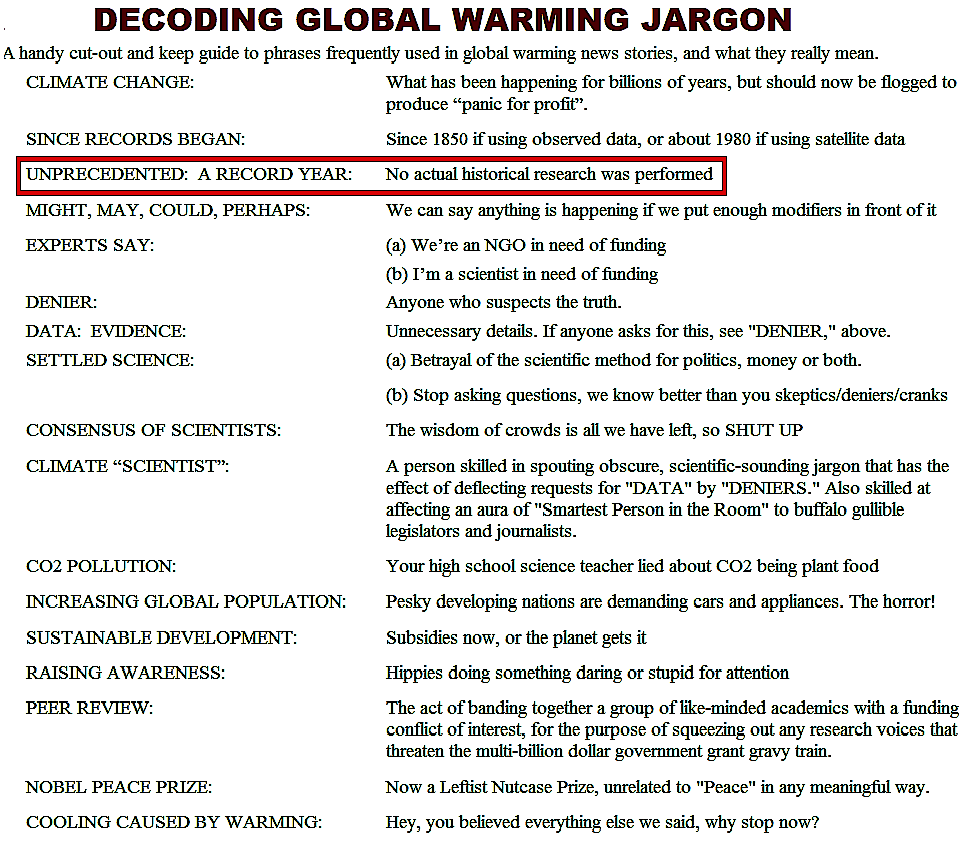Click line 'The act of banding together a group'
The height and width of the screenshot is (844, 961).
[672, 709]
